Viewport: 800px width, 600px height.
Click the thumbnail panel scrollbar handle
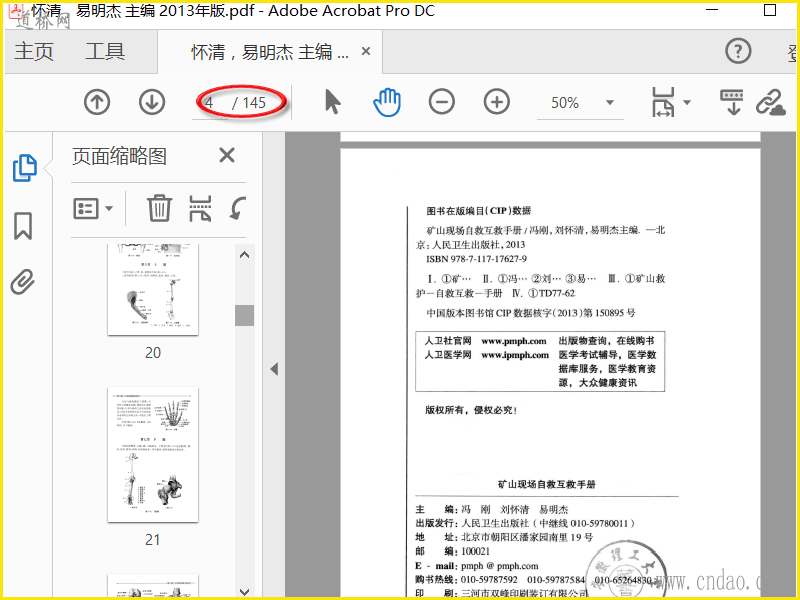[x=244, y=315]
